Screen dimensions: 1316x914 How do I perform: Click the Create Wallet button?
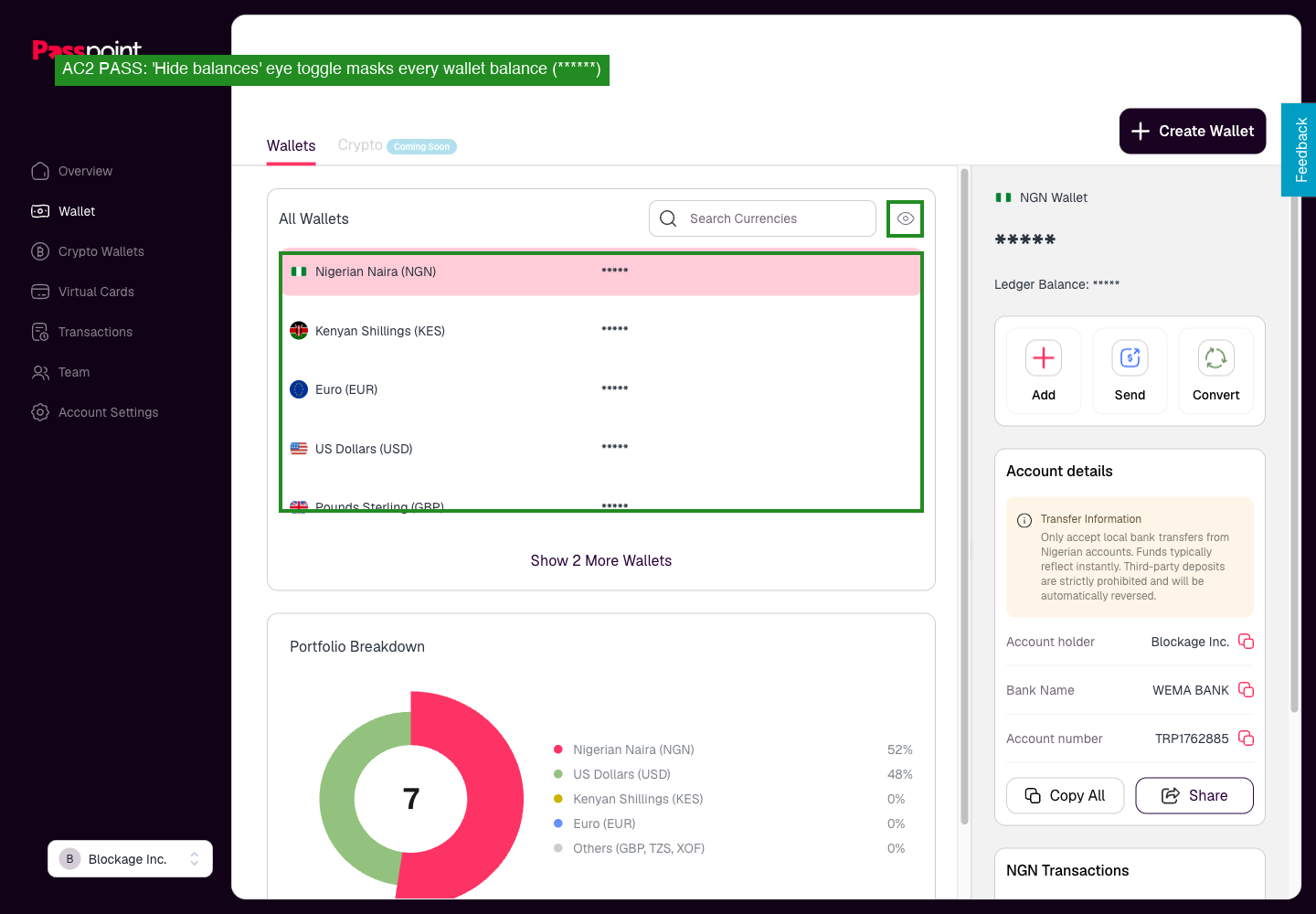(x=1193, y=132)
